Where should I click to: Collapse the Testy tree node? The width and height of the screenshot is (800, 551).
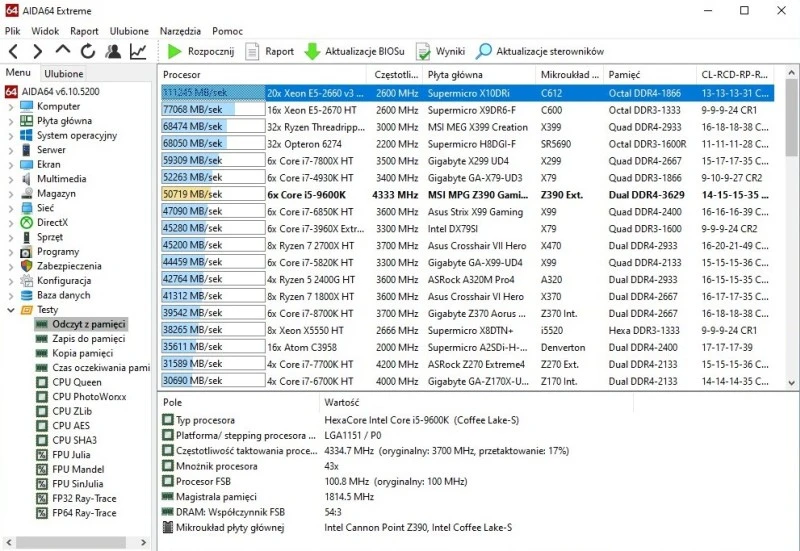pyautogui.click(x=11, y=310)
